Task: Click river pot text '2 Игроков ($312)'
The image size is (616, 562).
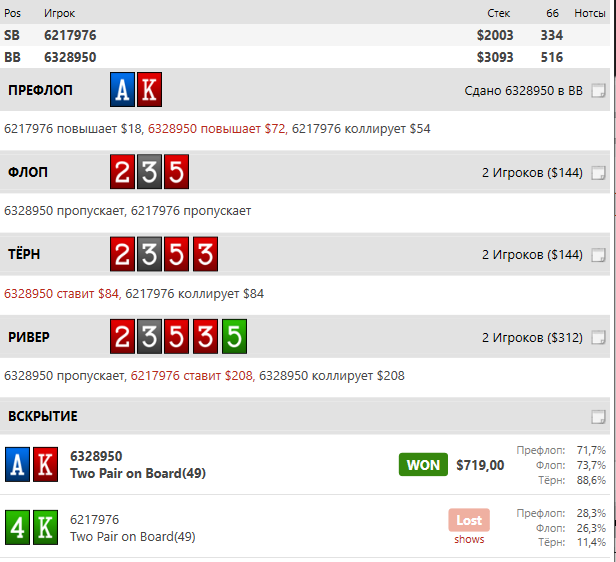Action: pos(532,338)
